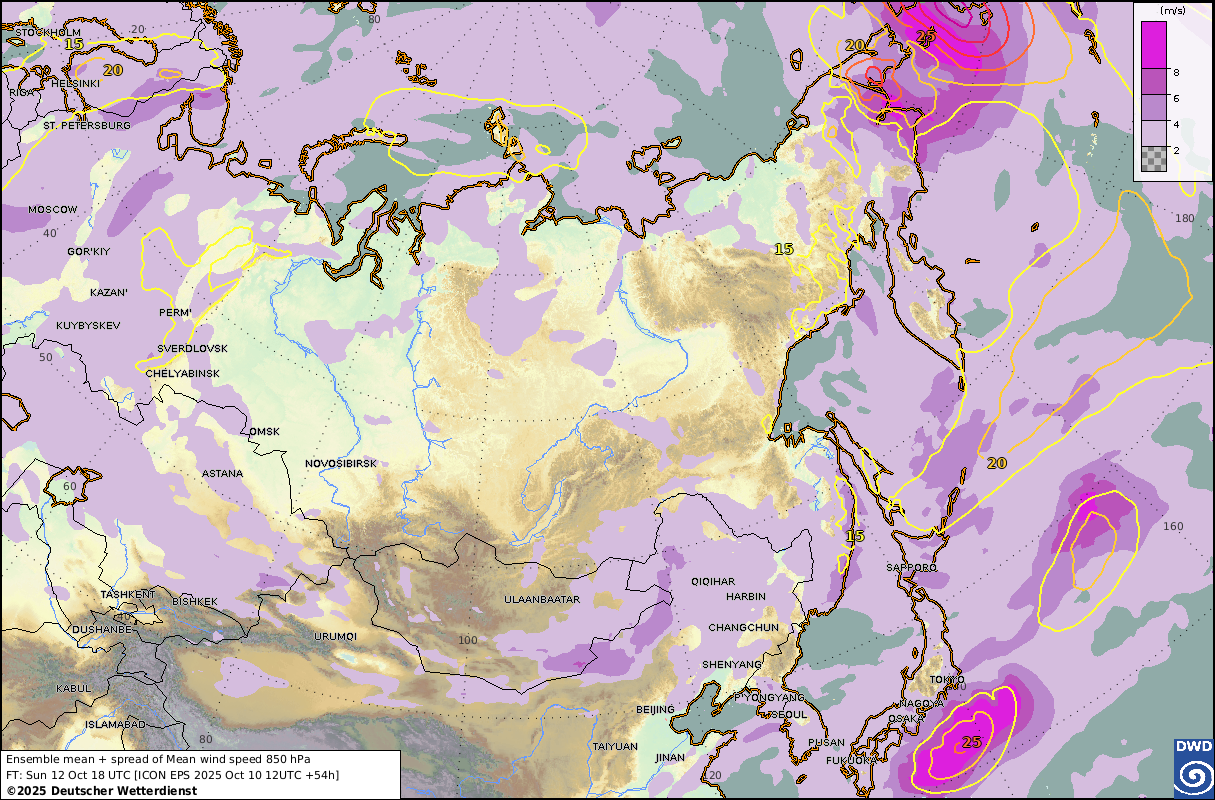Click the ©2025 Deutscher Wetterdienst copyright text
Screen dimensions: 1215x800
pos(101,790)
